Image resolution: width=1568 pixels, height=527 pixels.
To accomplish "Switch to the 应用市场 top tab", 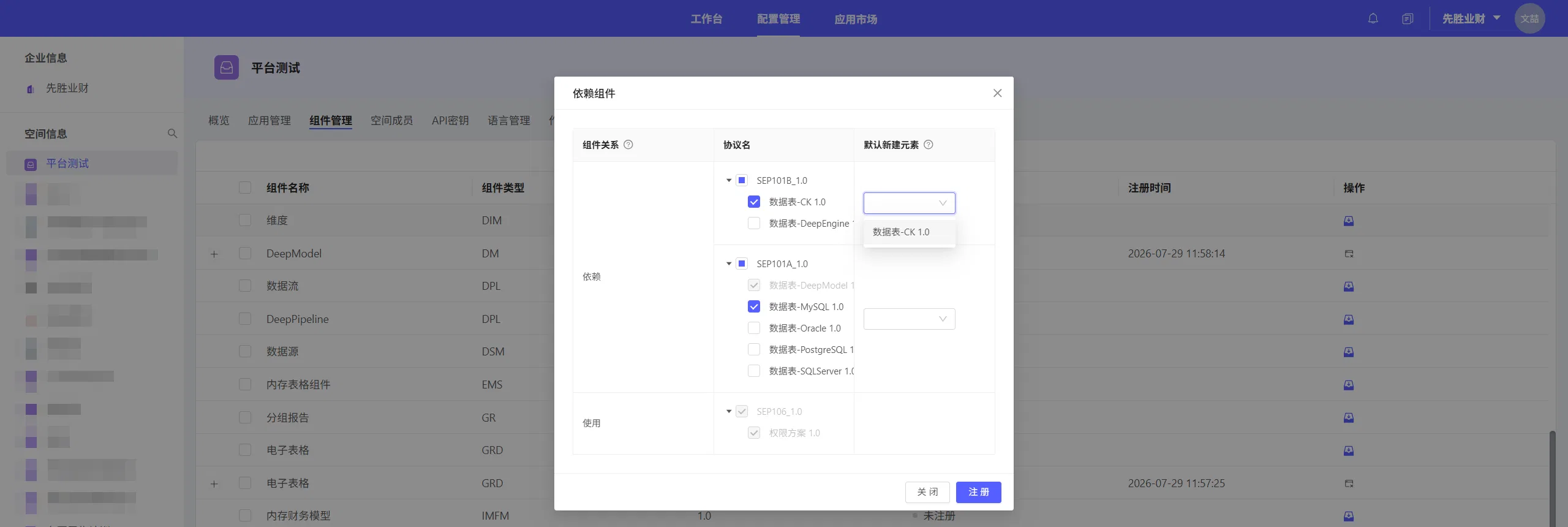I will [x=856, y=19].
